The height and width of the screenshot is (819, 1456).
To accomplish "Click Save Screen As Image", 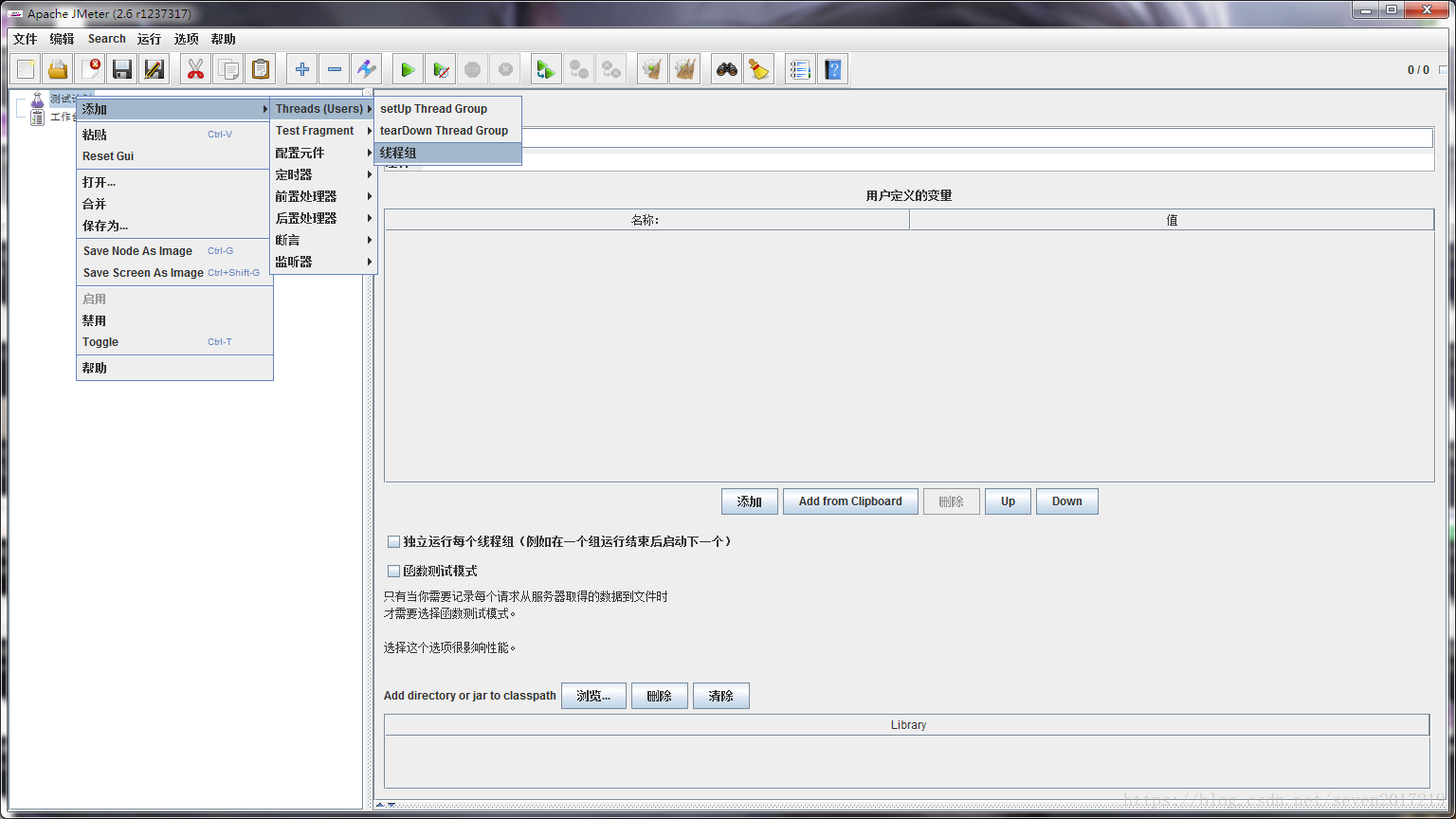I will pyautogui.click(x=174, y=273).
